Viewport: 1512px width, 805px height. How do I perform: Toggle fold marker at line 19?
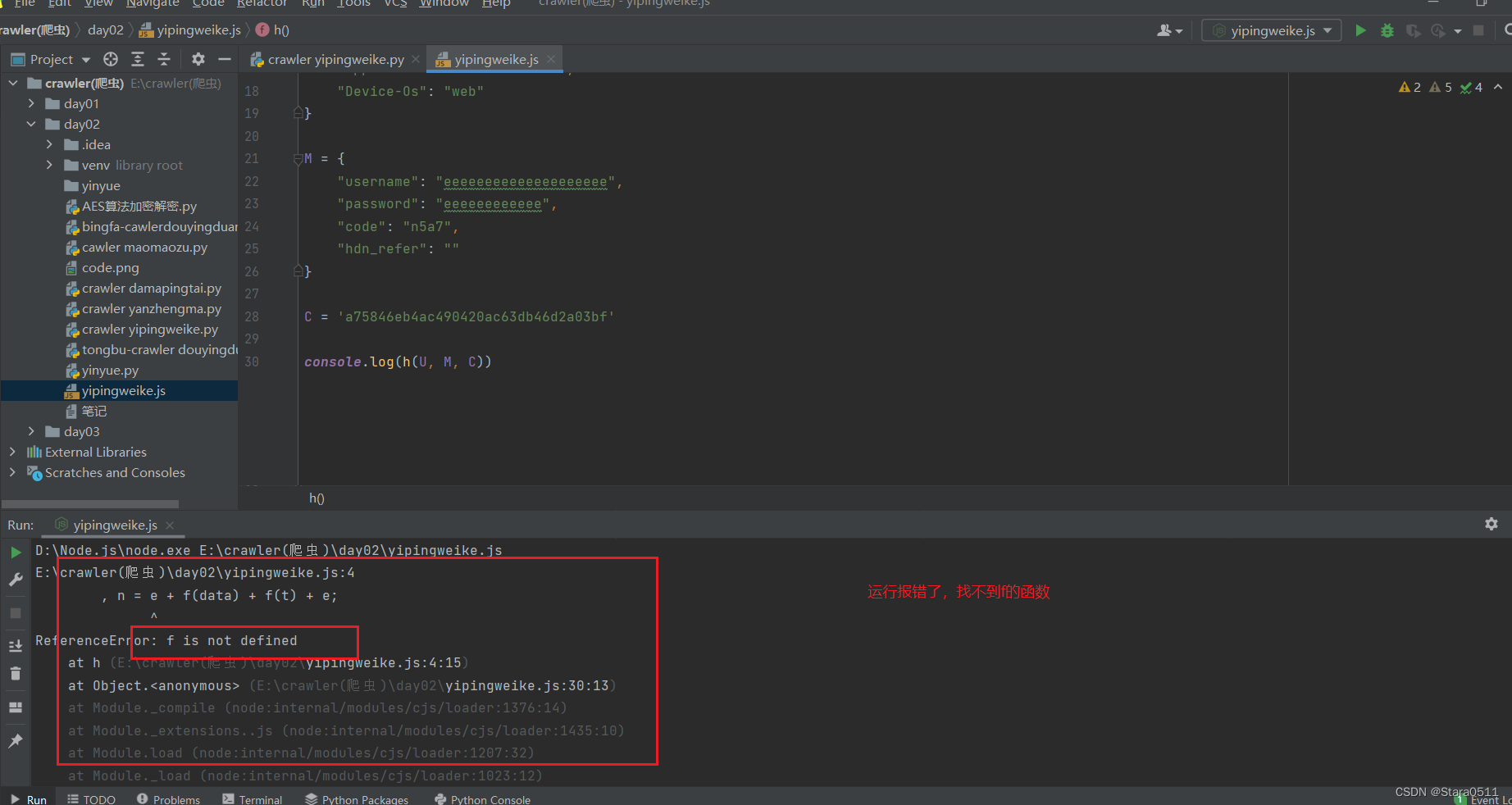298,113
